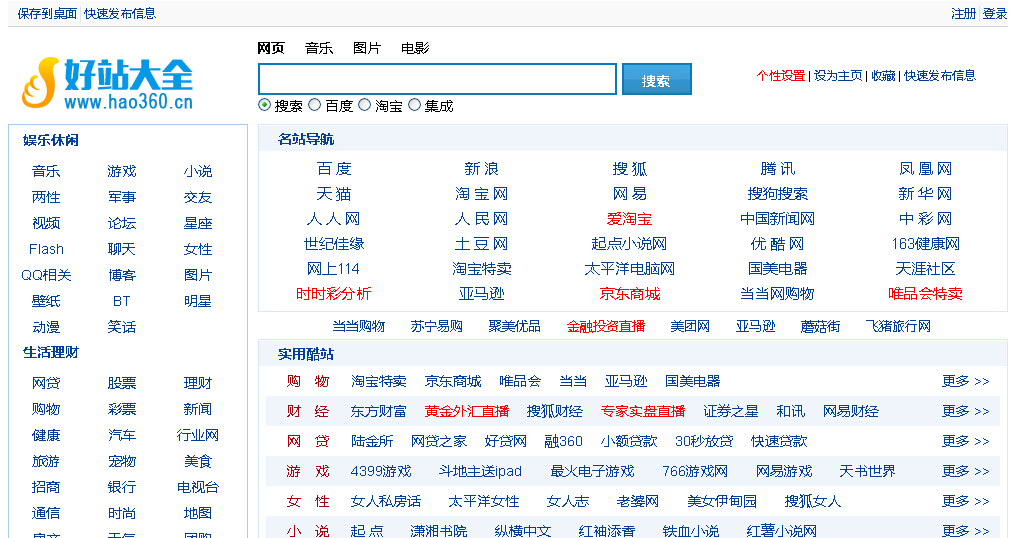Switch to the 网页 search tab
Viewport: 1035px width, 538px height.
271,48
